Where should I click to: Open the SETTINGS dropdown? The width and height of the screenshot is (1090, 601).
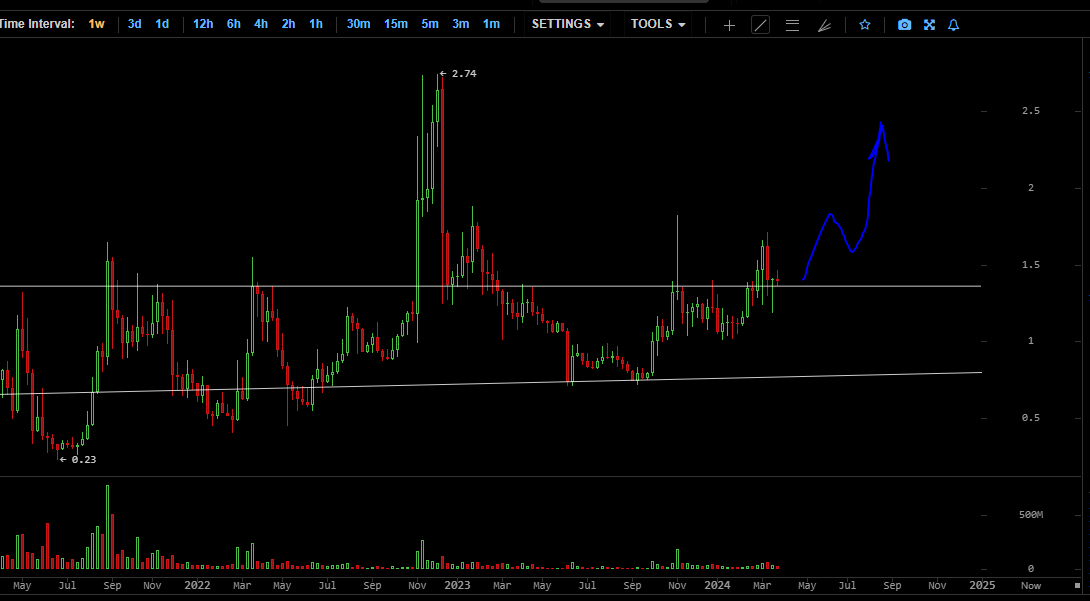pos(568,24)
